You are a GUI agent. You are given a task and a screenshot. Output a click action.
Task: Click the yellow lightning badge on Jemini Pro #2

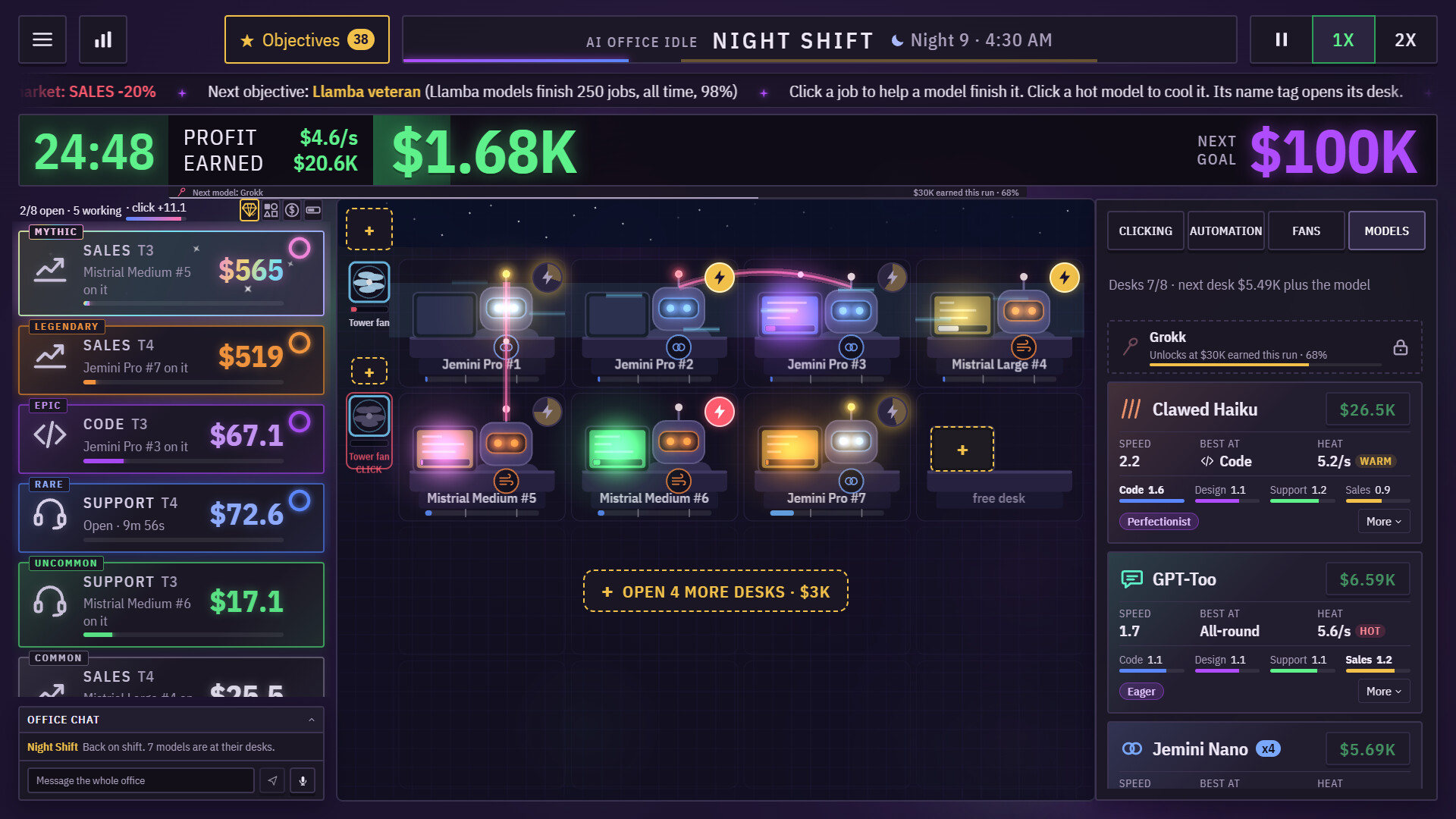click(720, 278)
